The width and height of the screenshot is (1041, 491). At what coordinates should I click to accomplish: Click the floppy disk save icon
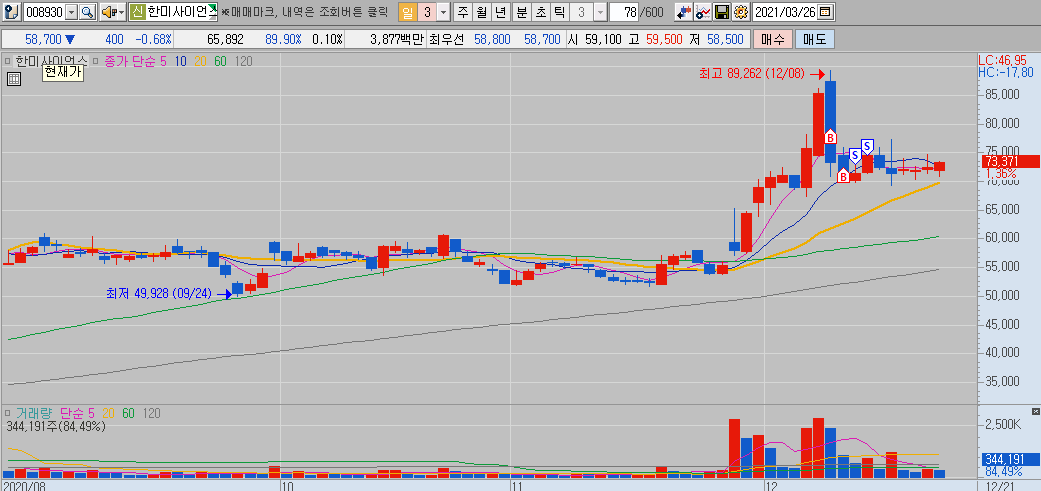[722, 12]
